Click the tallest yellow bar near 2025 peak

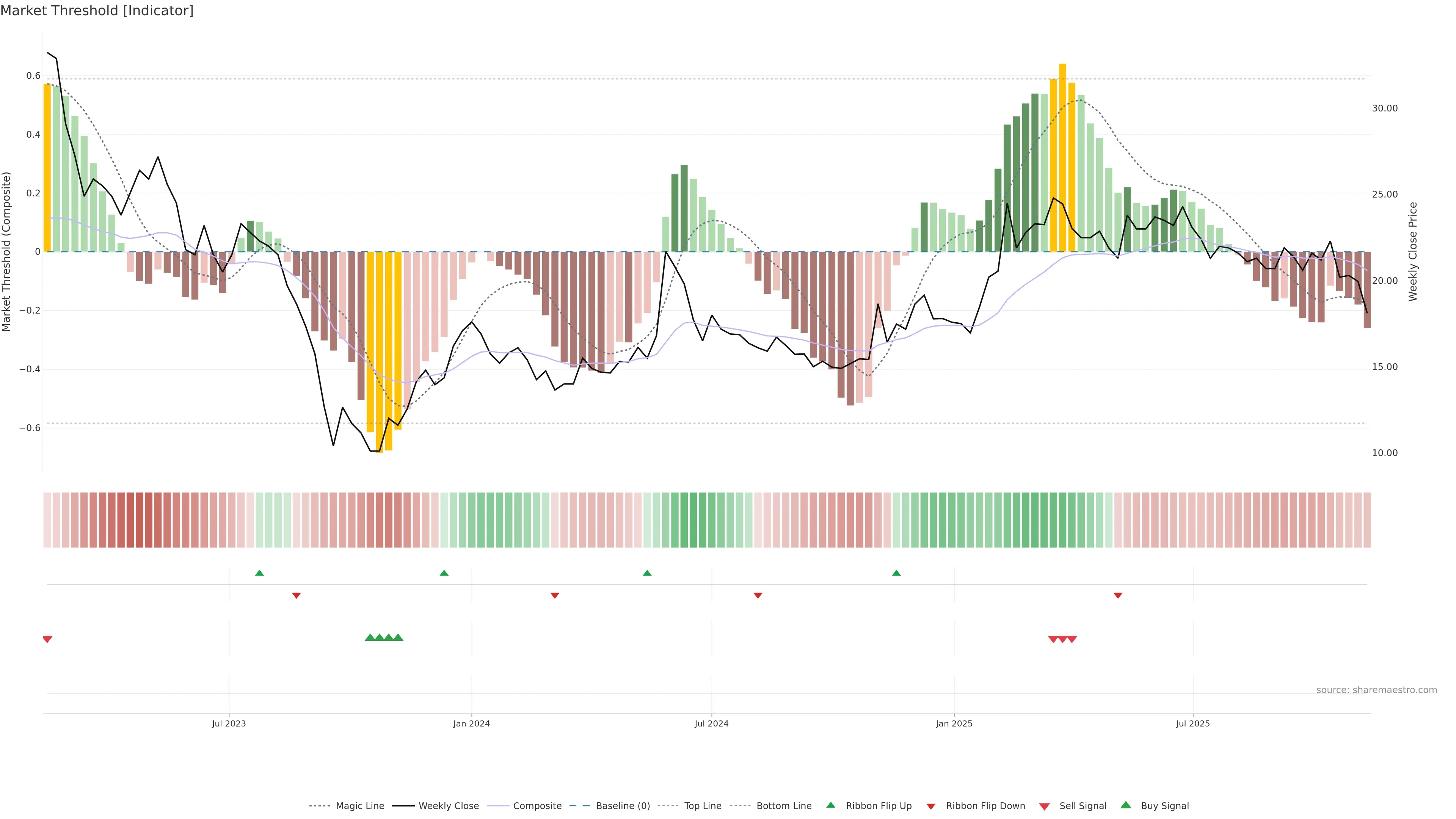1062,158
